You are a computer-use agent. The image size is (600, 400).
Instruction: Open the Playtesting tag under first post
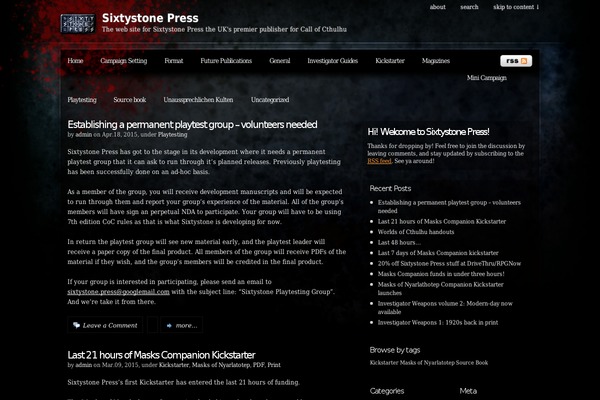[x=173, y=134]
